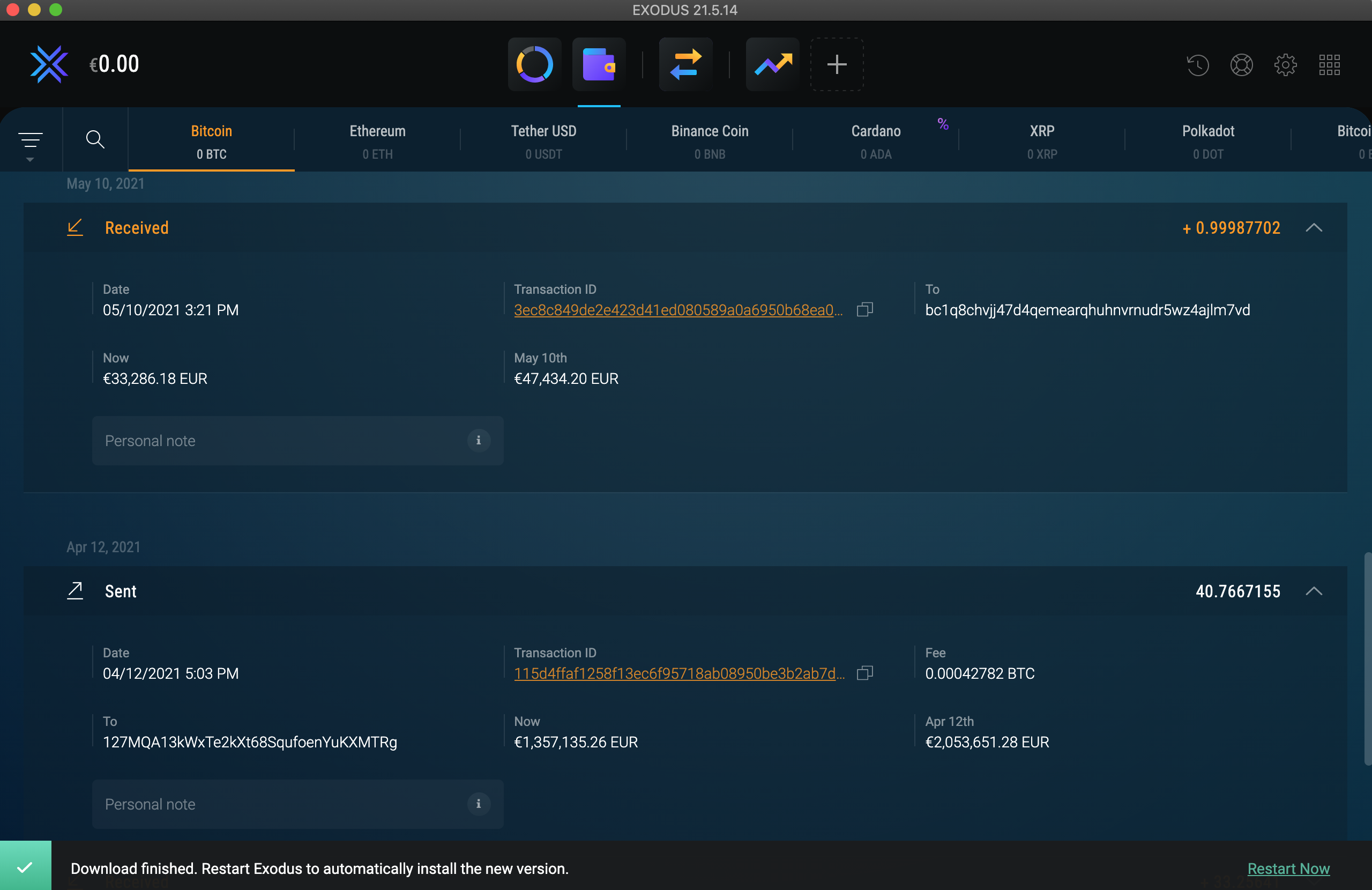Open the Exchange arrows icon
Screen dimensions: 1372x890
[685, 64]
